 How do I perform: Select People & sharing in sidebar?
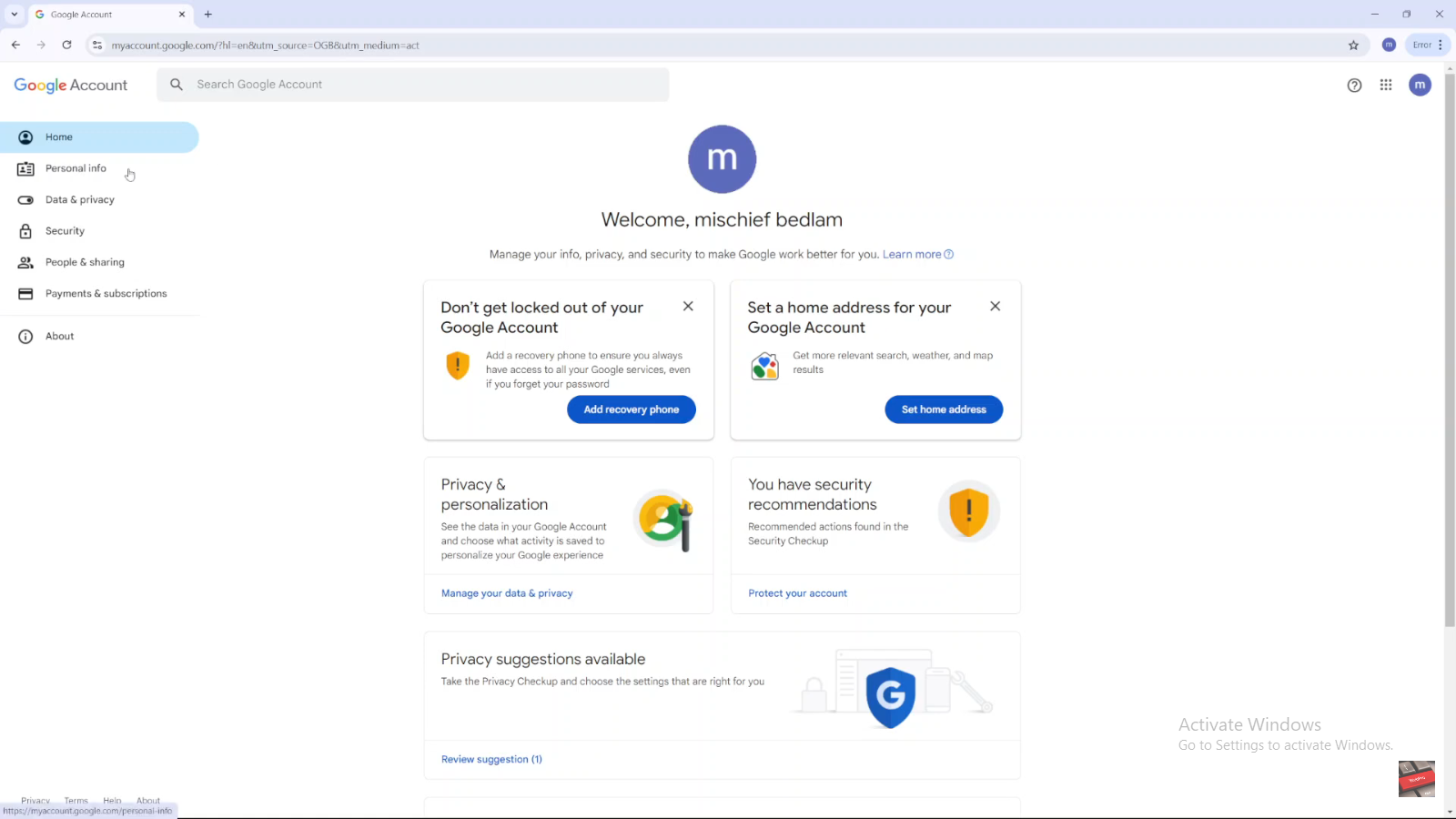(99, 262)
